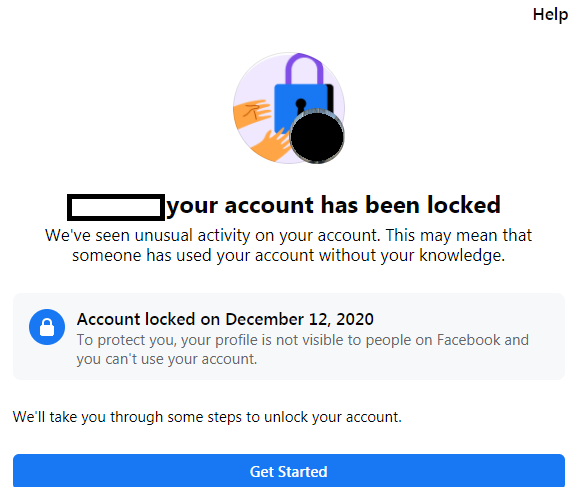Open the Help link
This screenshot has height=487, width=574.
click(x=550, y=15)
